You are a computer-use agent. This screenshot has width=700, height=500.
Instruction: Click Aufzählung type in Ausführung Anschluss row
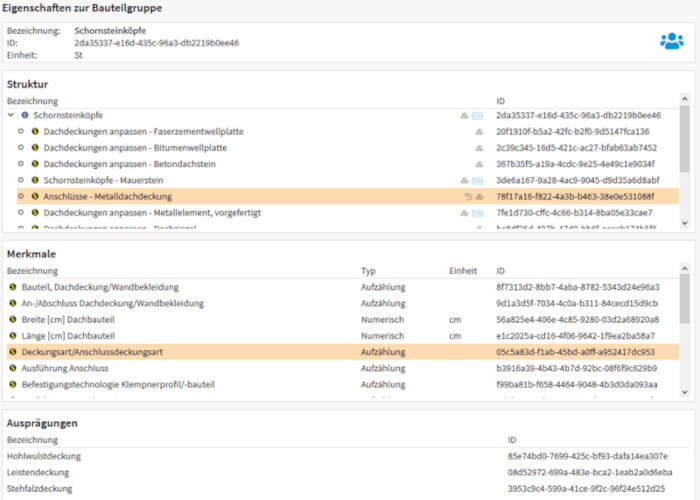[383, 368]
